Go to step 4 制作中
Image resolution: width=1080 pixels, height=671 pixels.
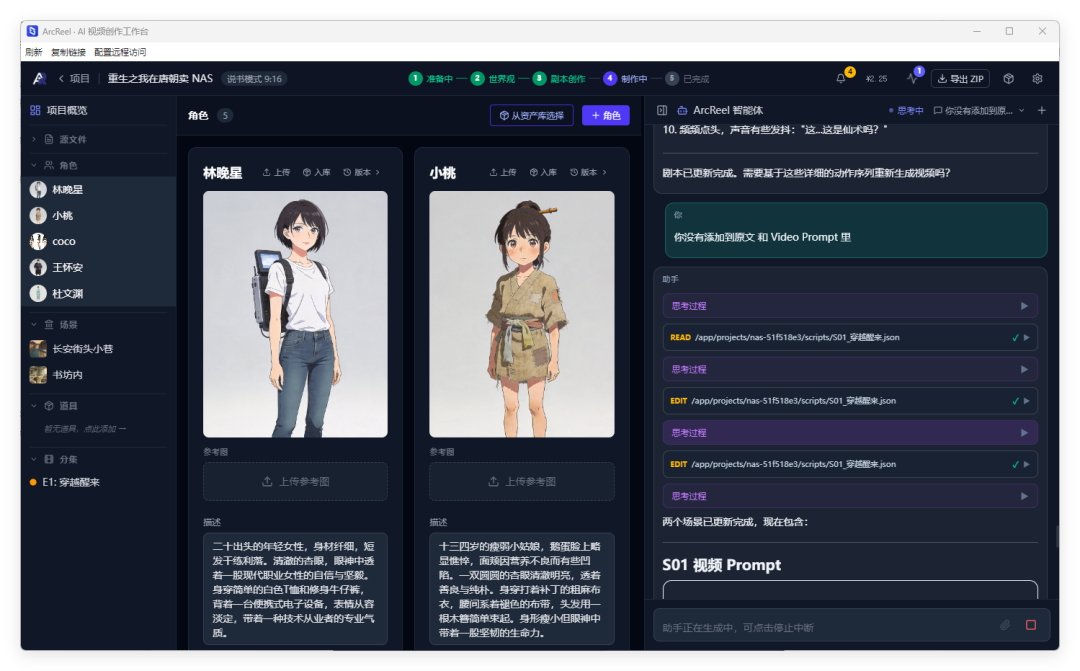pos(625,79)
